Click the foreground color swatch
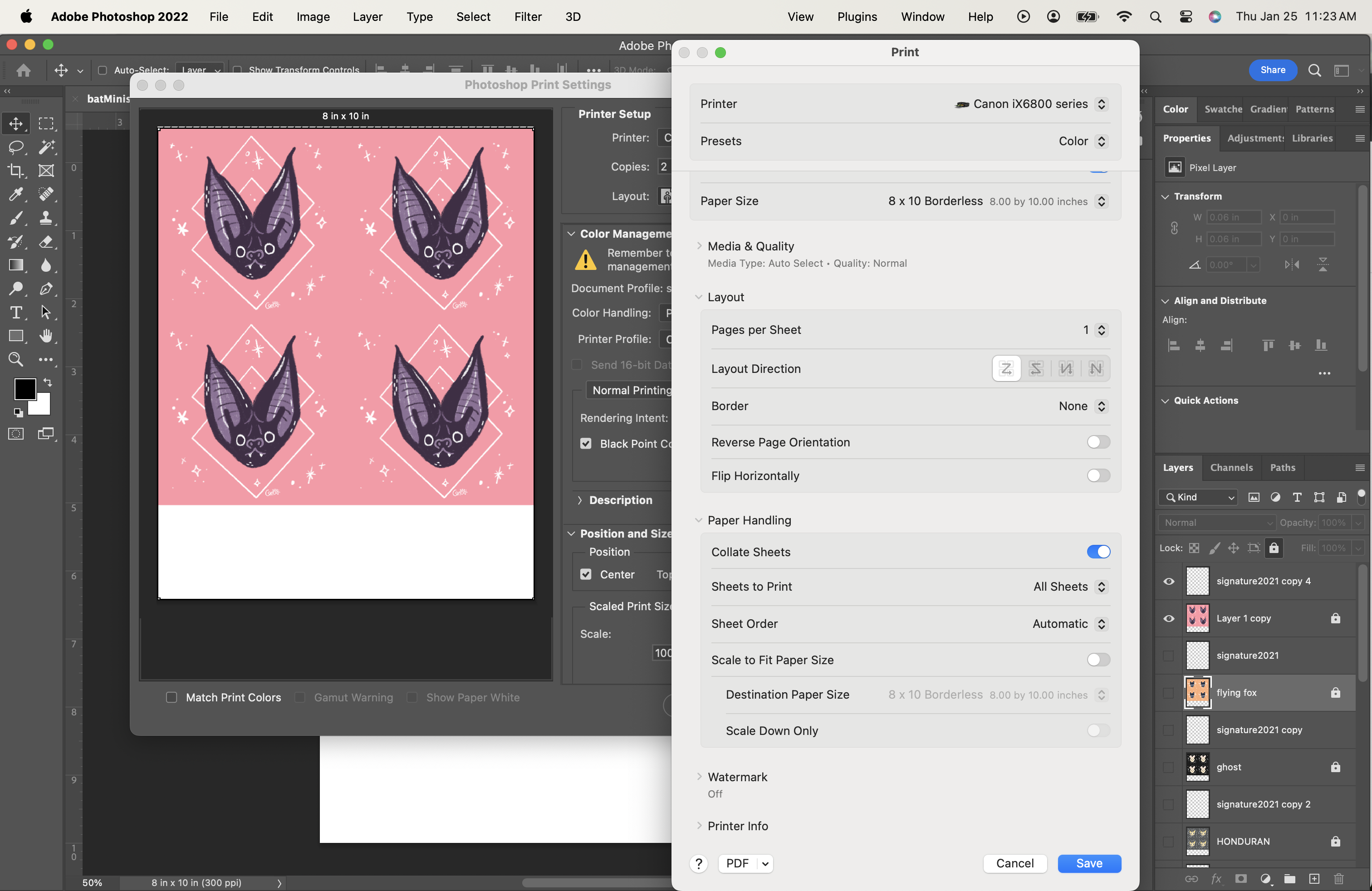 [25, 389]
